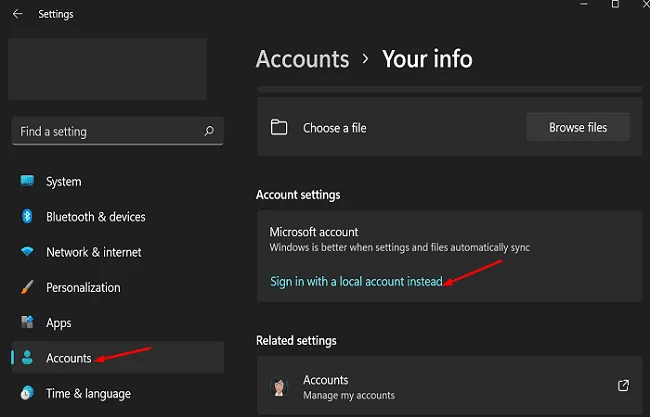Open Time & language settings
Image resolution: width=650 pixels, height=417 pixels.
118,393
